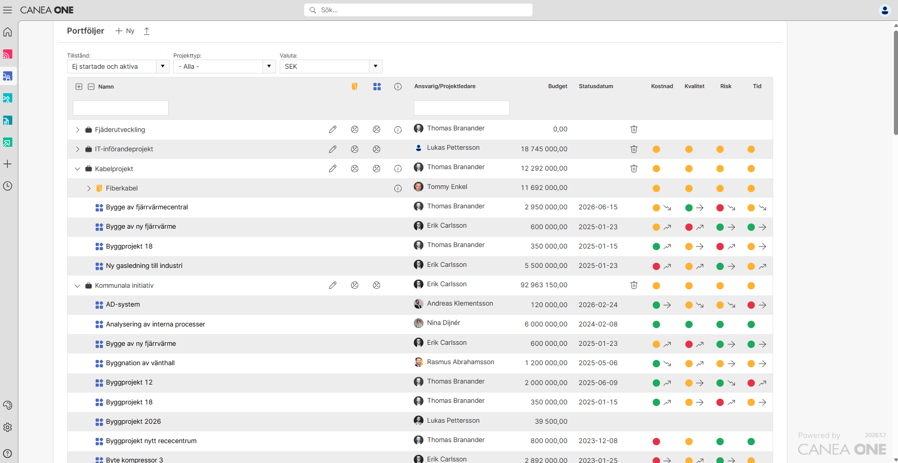Click the blue projects column header icon
The image size is (898, 463).
[x=376, y=87]
